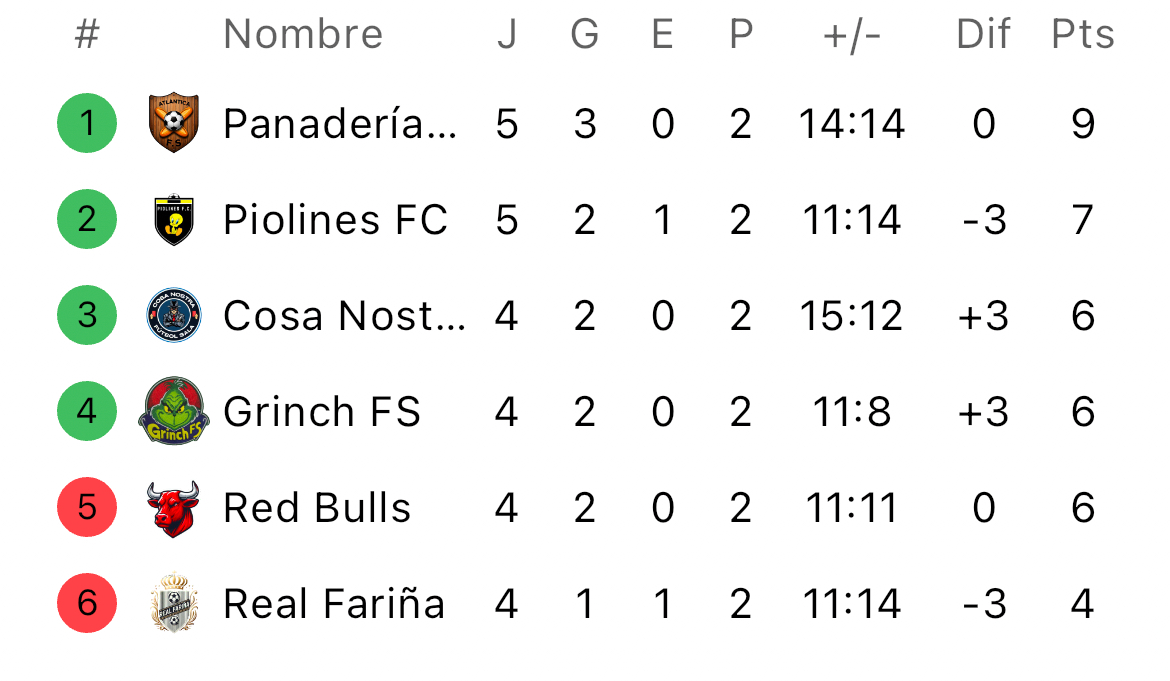Click the Red Bulls bull logo
The height and width of the screenshot is (681, 1170).
click(x=173, y=508)
